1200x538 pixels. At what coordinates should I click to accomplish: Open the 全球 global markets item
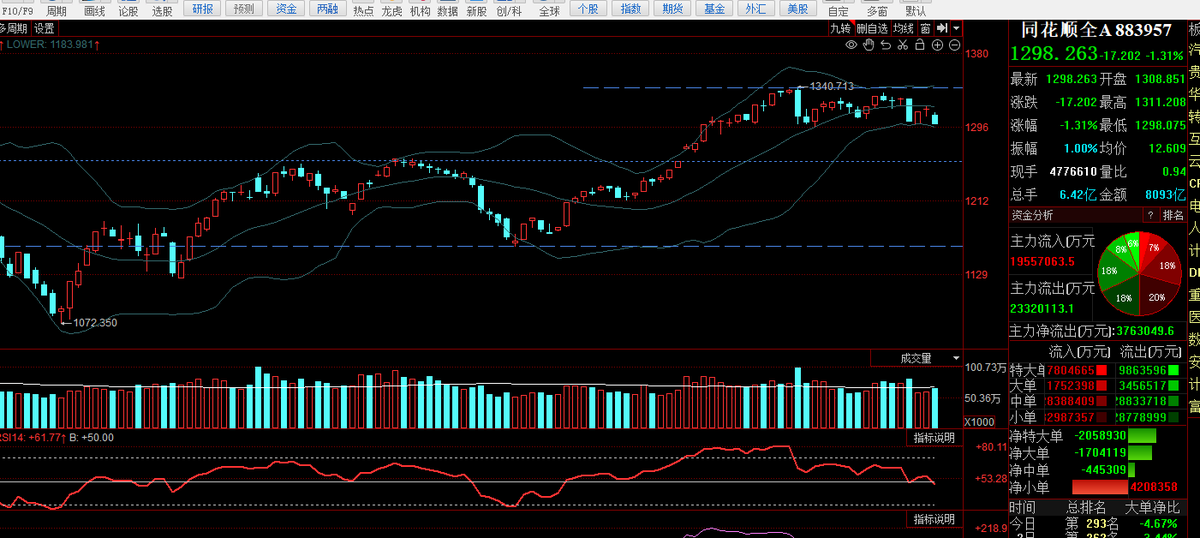(x=550, y=11)
